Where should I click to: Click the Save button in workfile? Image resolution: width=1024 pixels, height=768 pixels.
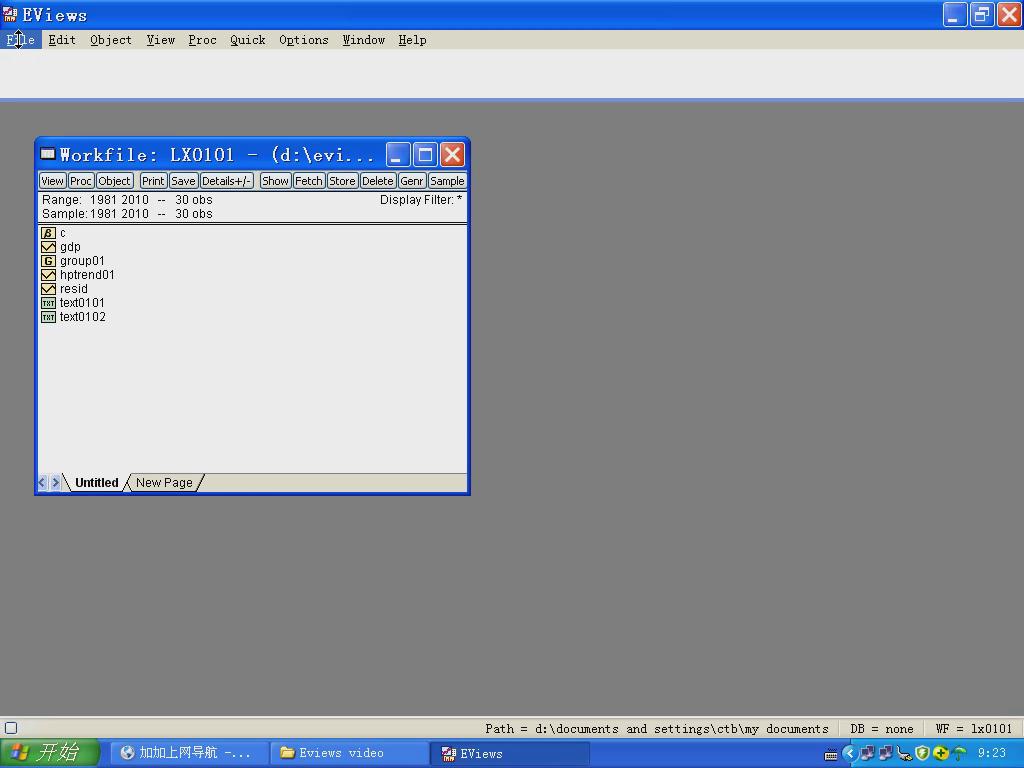coord(183,181)
